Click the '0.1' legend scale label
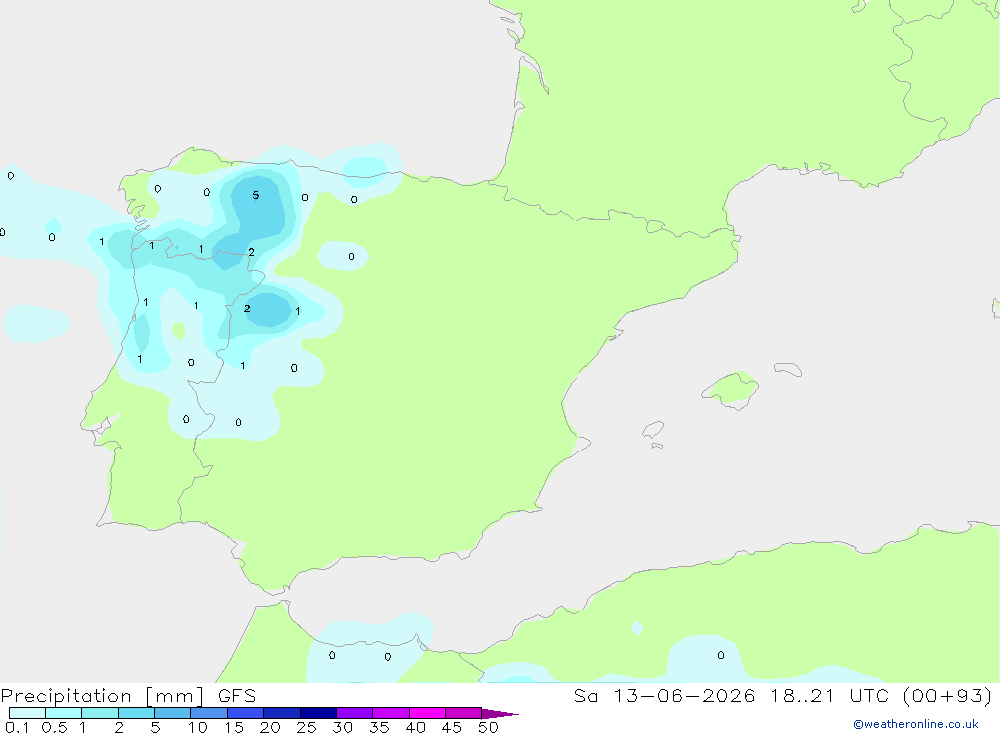This screenshot has width=1000, height=733. point(17,727)
